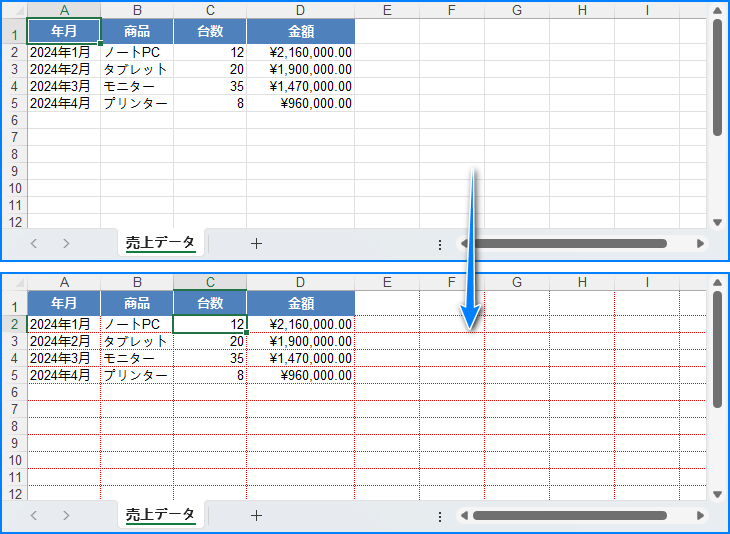The height and width of the screenshot is (534, 730).
Task: Click the 2024年3月 cell in bottom window
Action: click(x=64, y=358)
